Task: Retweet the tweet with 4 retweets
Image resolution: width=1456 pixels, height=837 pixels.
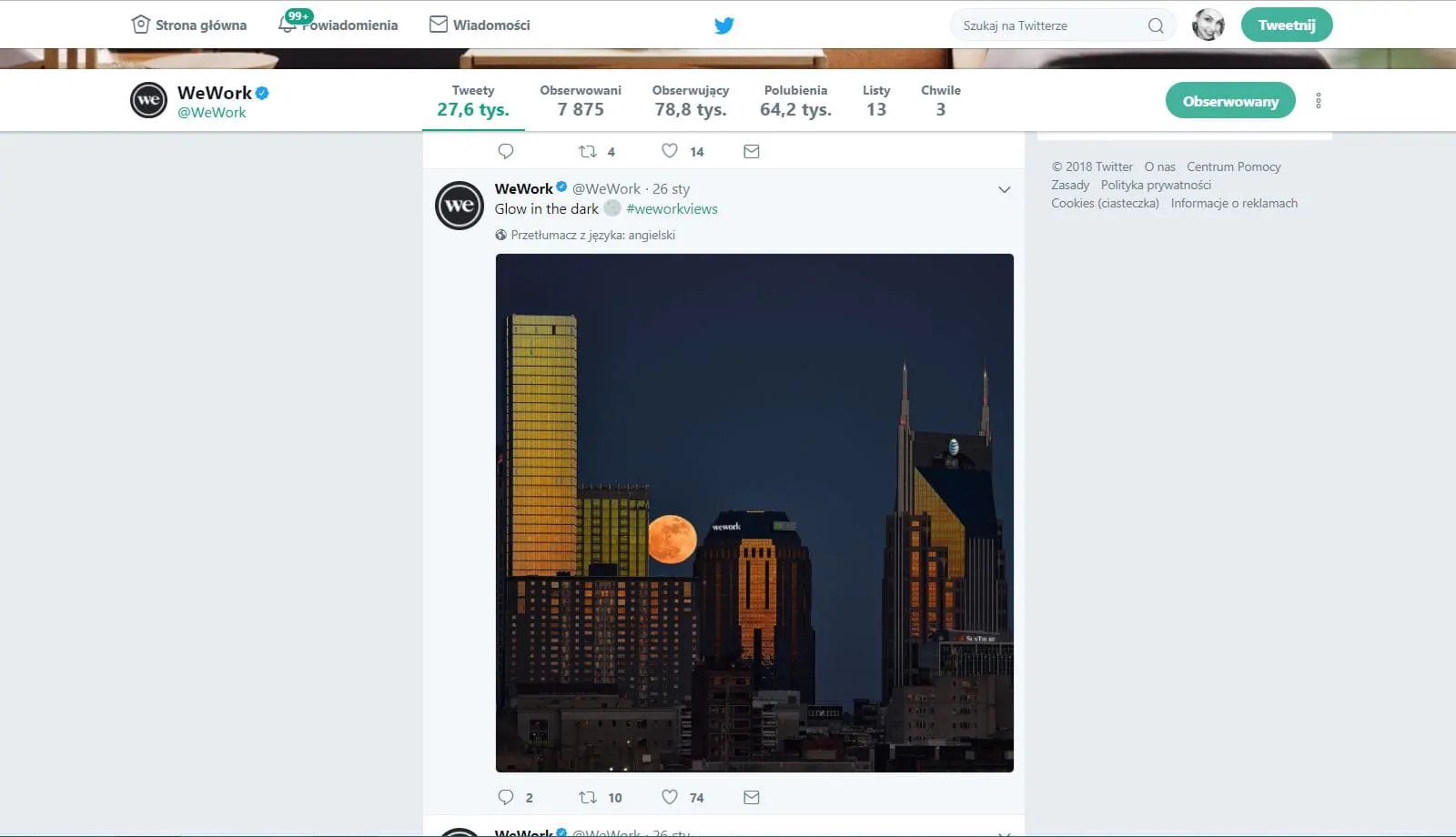Action: [x=588, y=151]
